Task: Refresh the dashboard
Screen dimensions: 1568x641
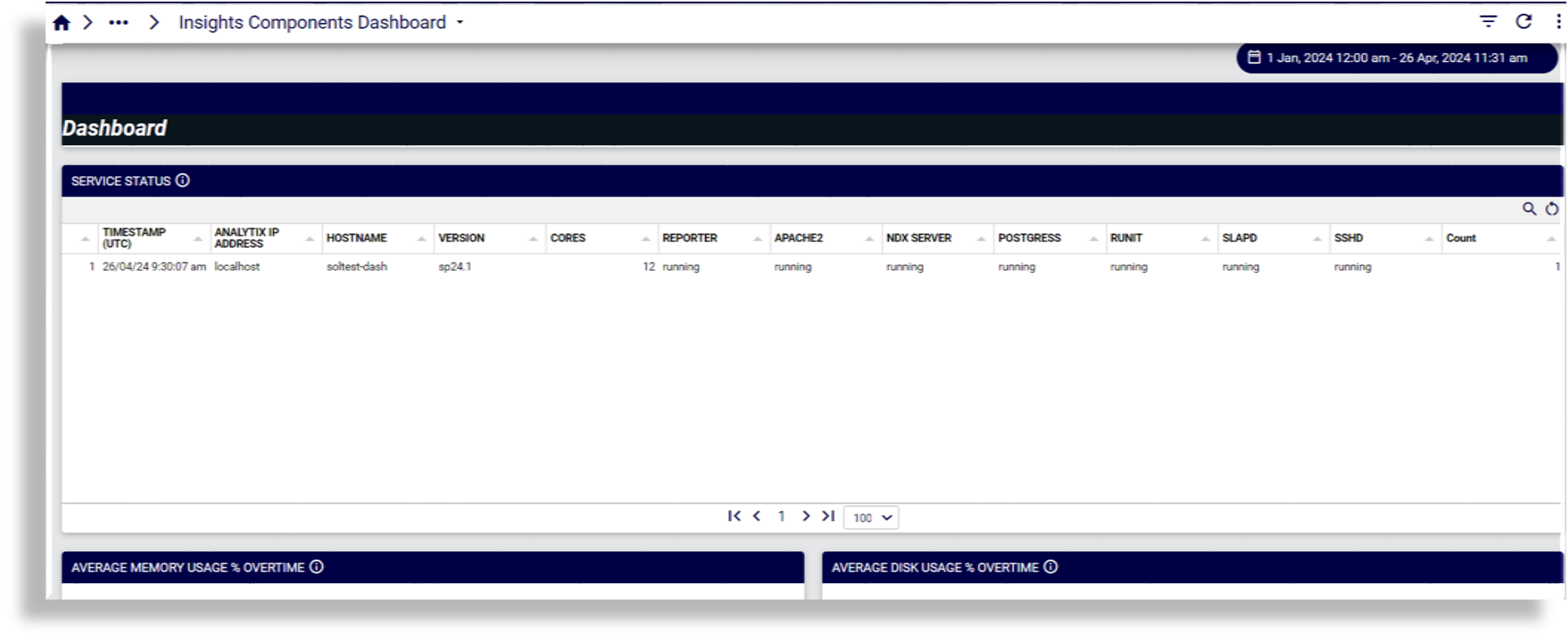Action: click(1523, 22)
